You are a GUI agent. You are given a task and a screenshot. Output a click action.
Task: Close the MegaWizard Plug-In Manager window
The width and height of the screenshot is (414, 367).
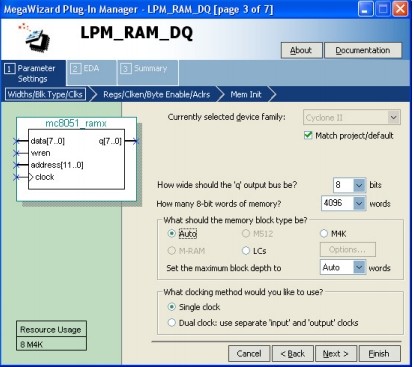[400, 9]
